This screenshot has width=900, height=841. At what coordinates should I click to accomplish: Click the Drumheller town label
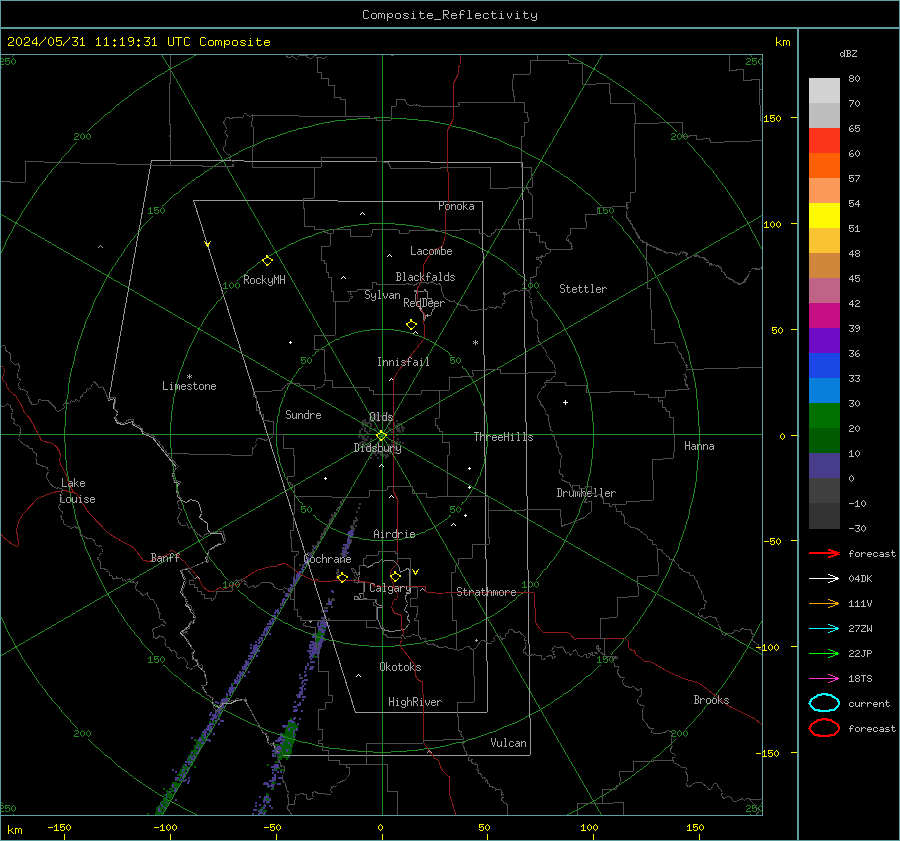(586, 493)
